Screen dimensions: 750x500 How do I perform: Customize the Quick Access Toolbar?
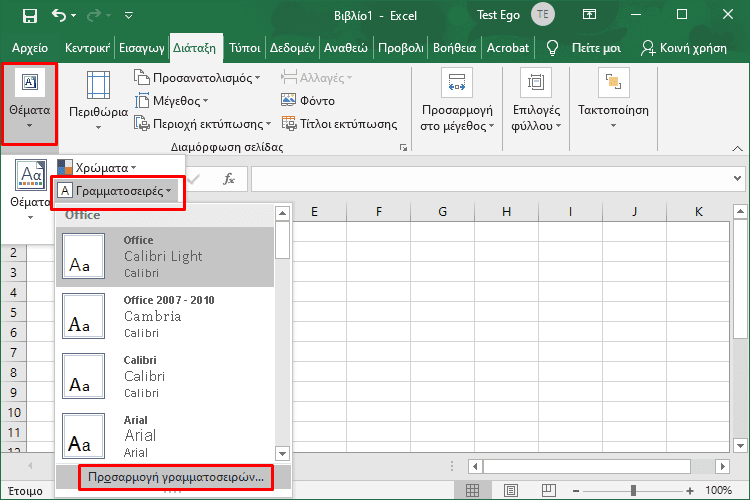pos(129,16)
